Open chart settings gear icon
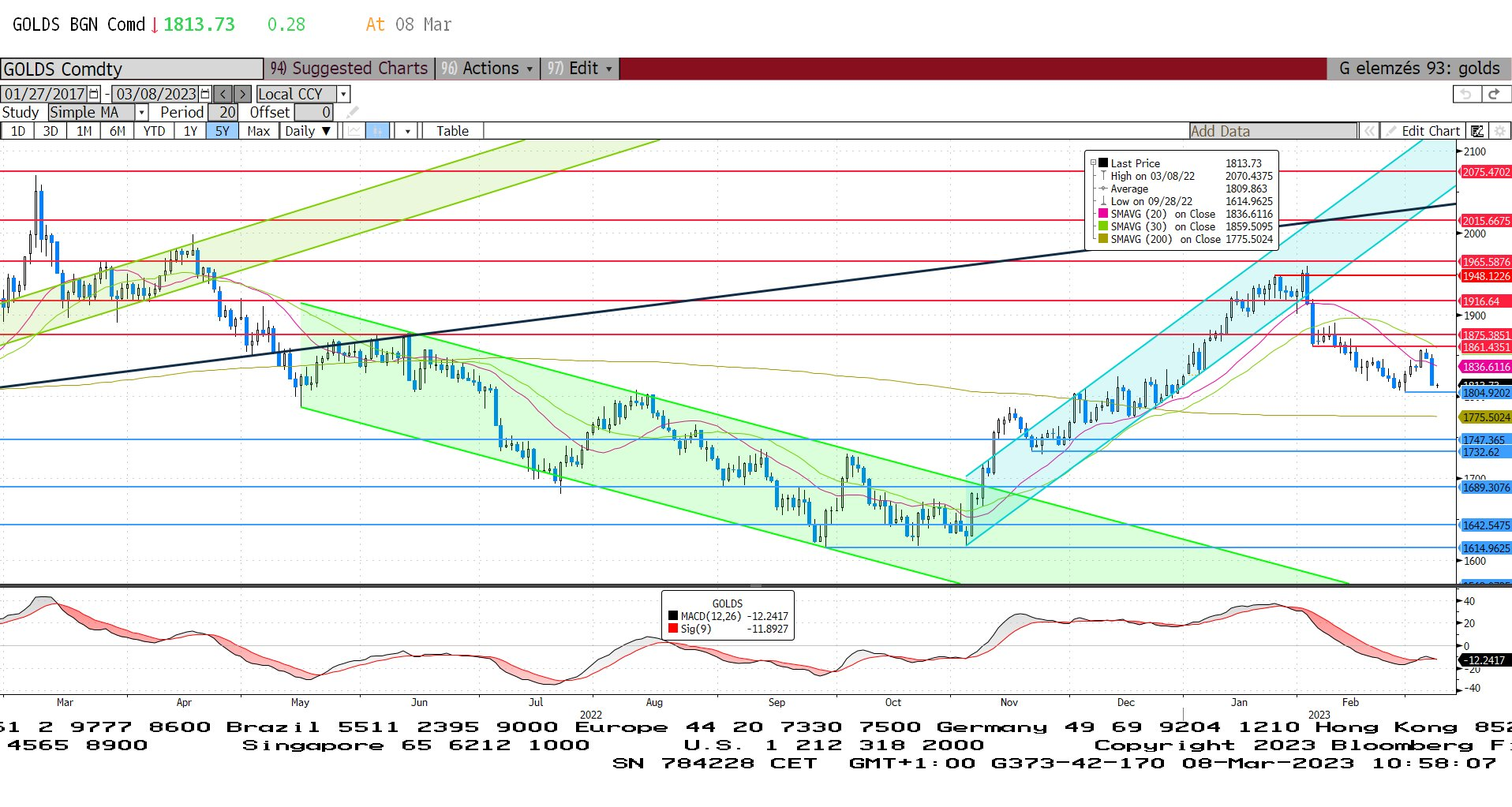The width and height of the screenshot is (1512, 807). pos(1500,131)
